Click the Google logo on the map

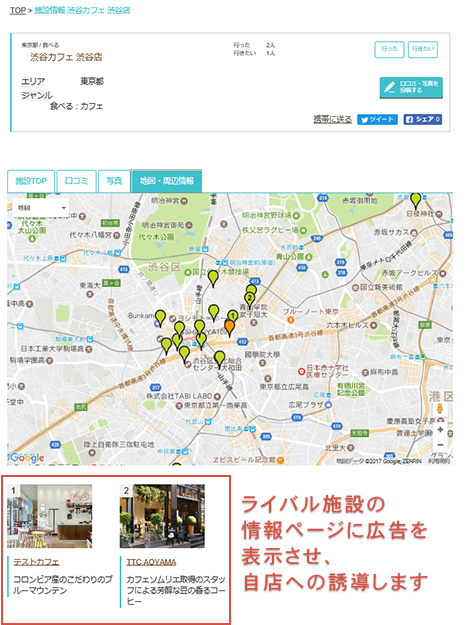(26, 458)
